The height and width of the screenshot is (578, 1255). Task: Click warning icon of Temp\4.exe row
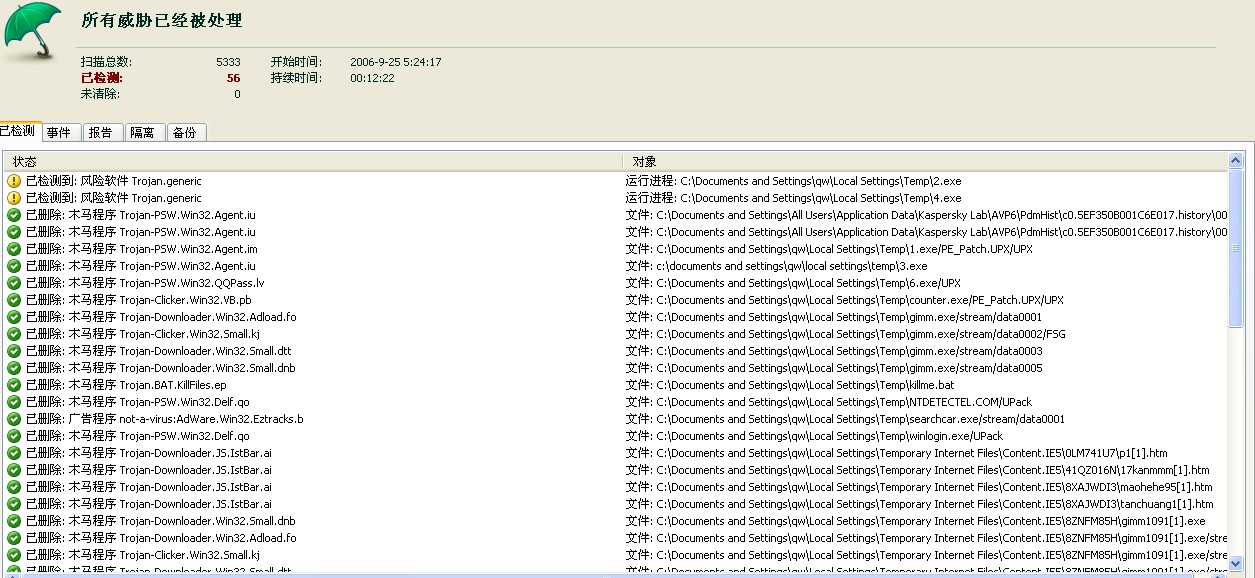(14, 198)
